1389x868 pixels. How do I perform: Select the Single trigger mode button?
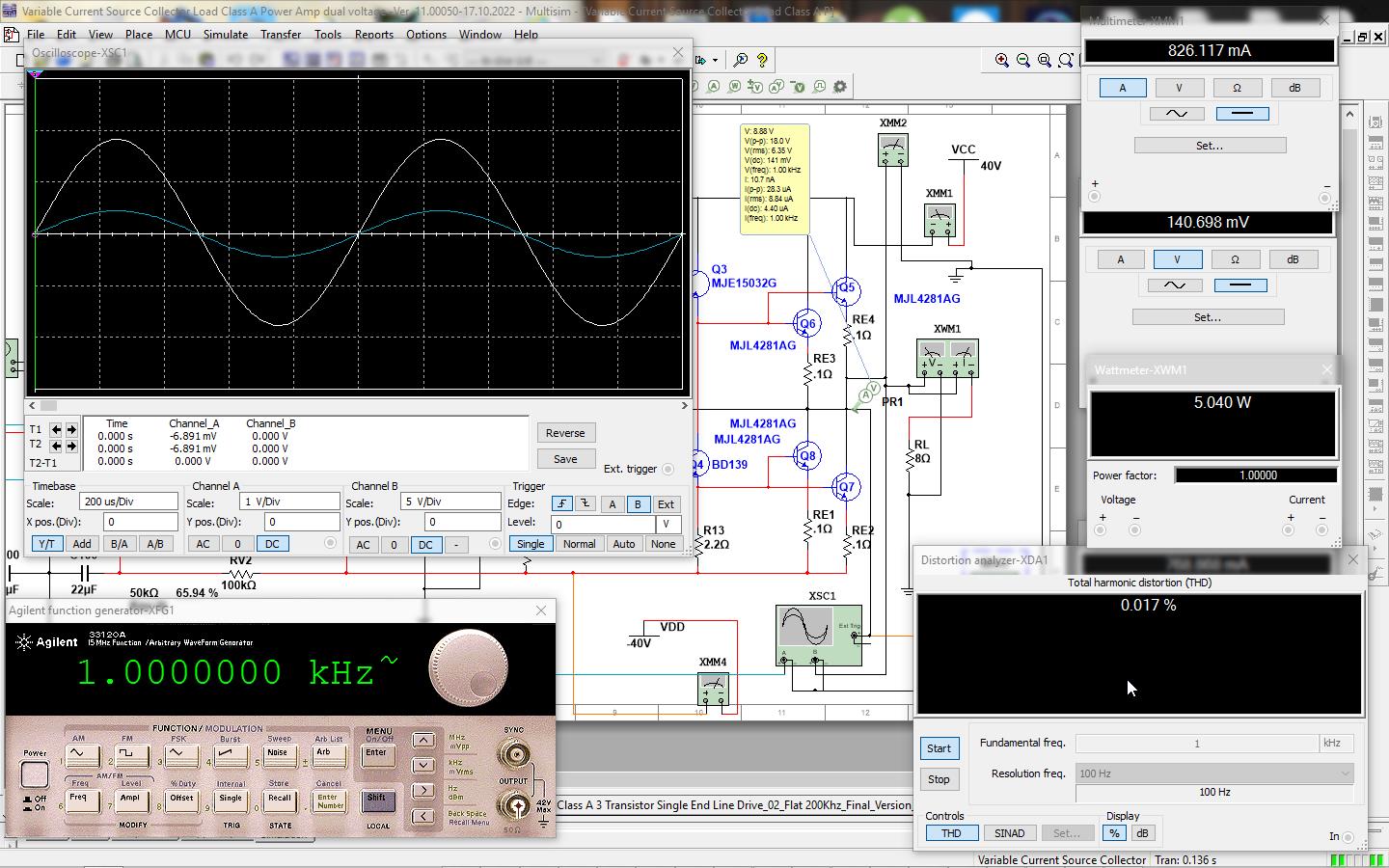point(531,544)
